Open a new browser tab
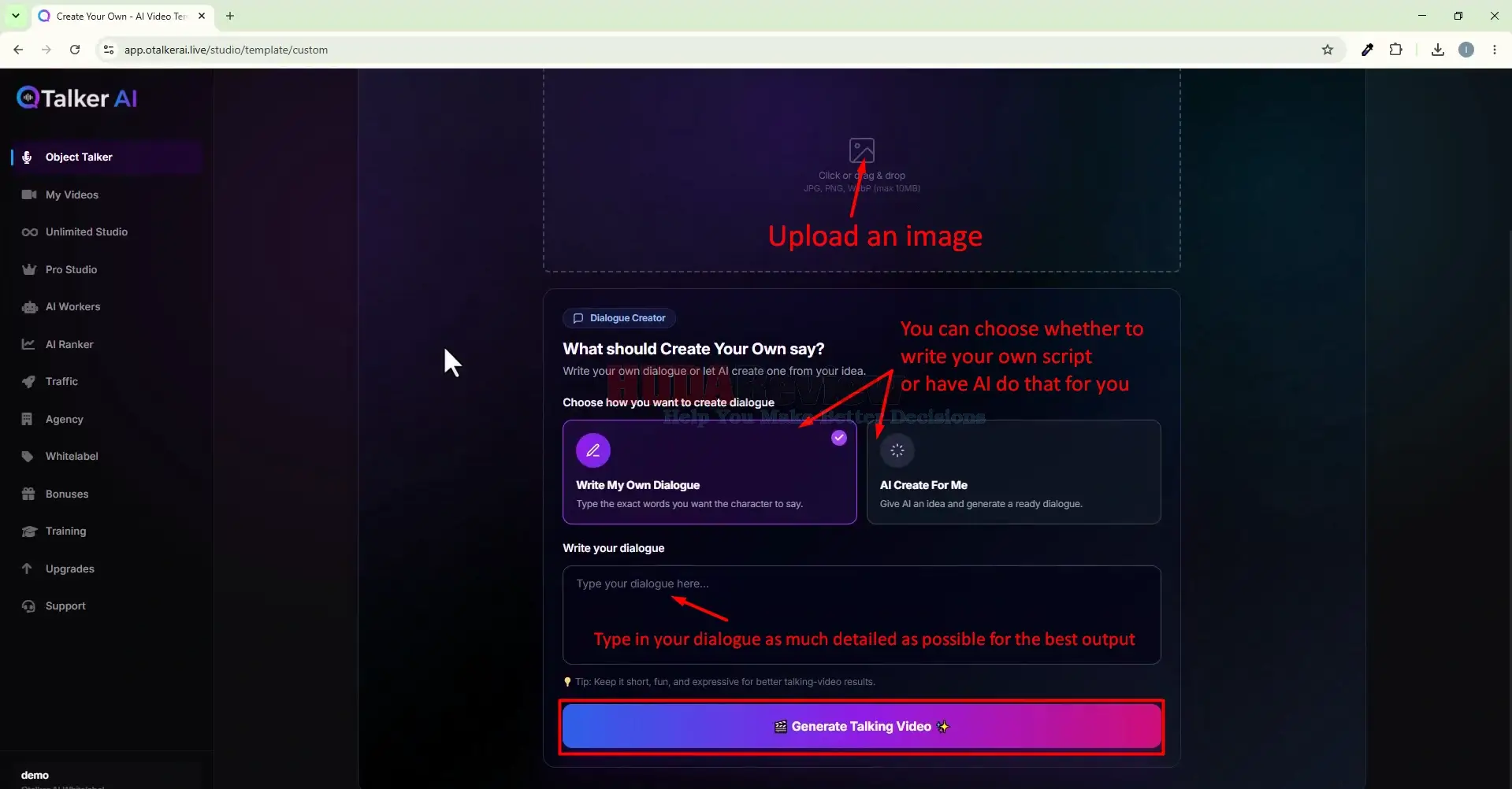This screenshot has height=789, width=1512. click(x=230, y=16)
